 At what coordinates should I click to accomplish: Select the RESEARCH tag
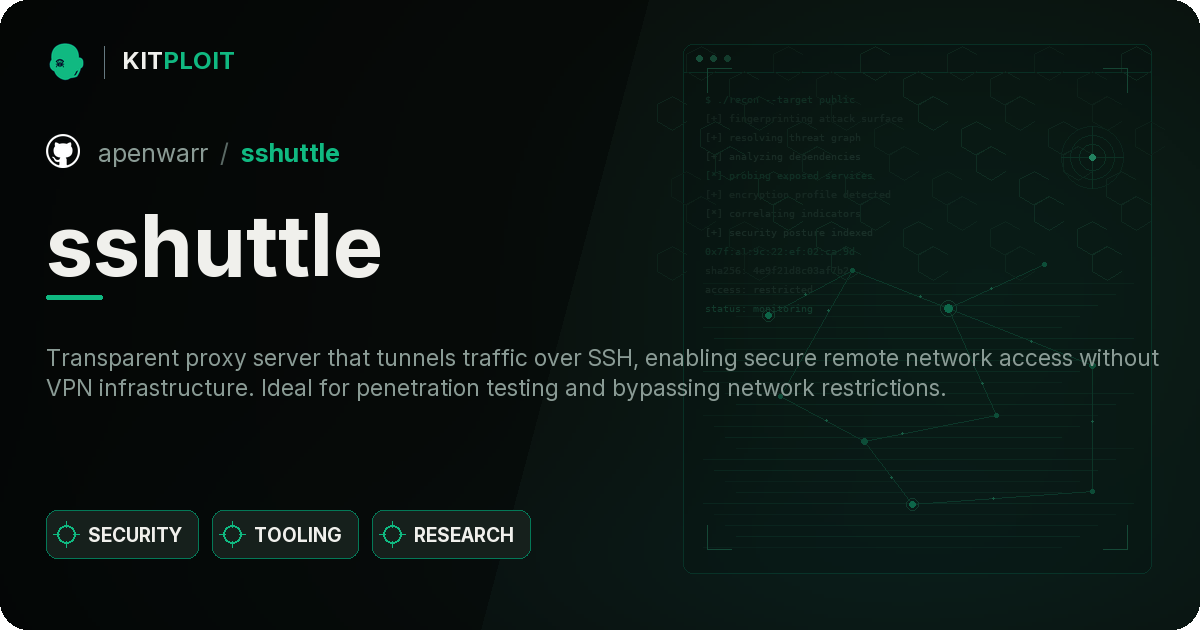tap(451, 535)
